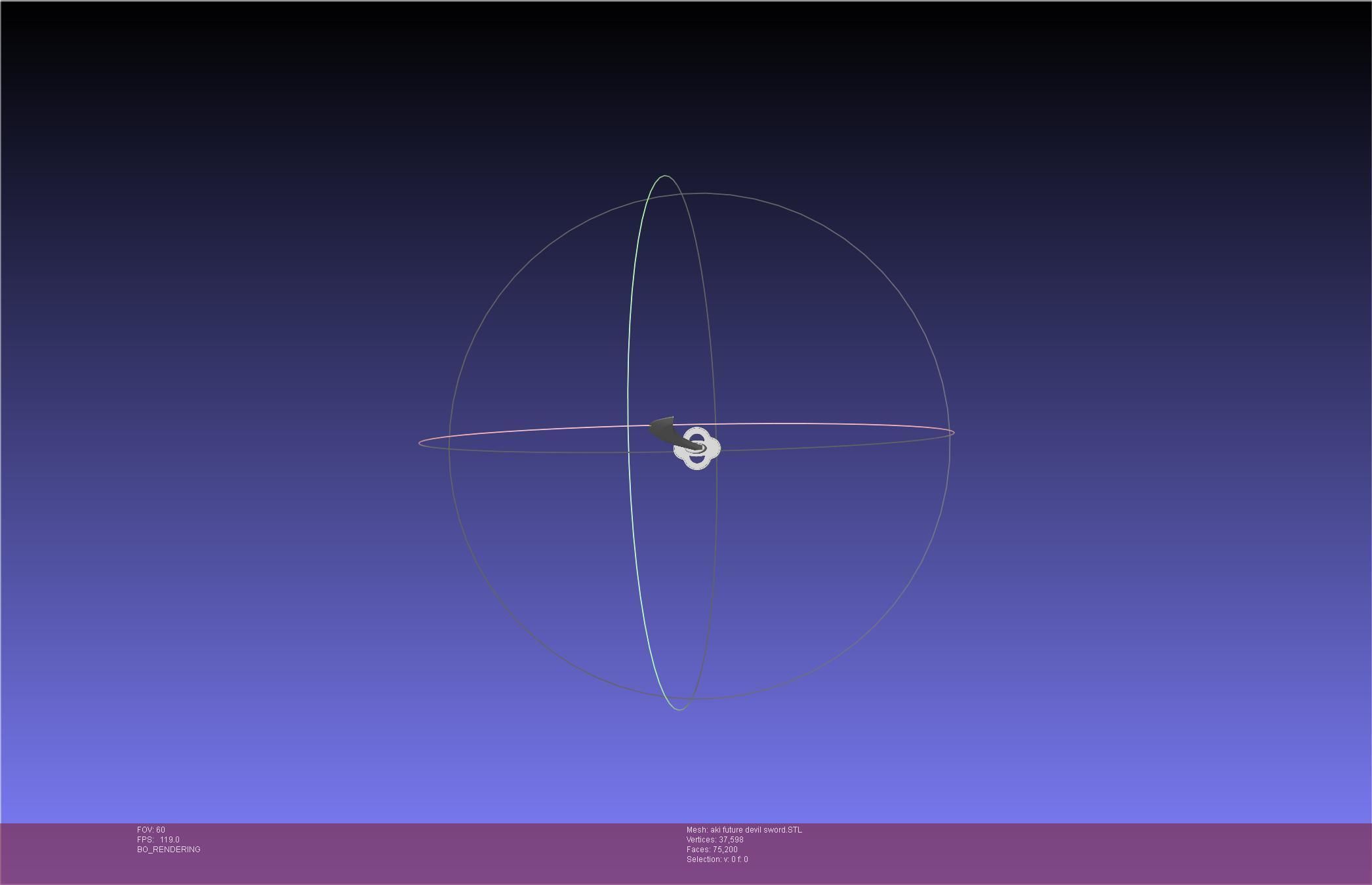Click the Selection v: 0 f: 0 line
This screenshot has width=1372, height=885.
click(717, 859)
